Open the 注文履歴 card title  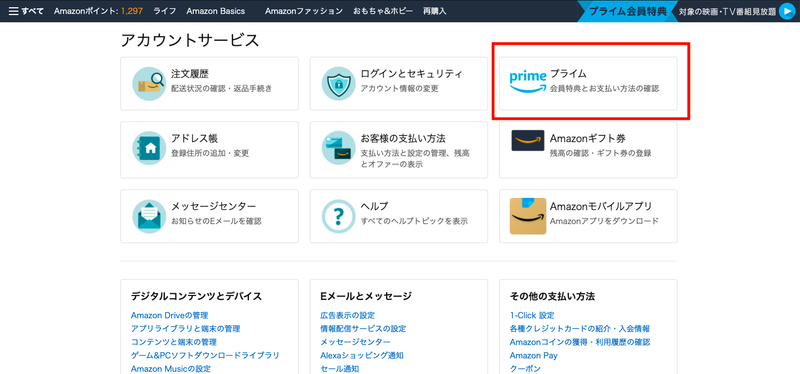point(190,74)
